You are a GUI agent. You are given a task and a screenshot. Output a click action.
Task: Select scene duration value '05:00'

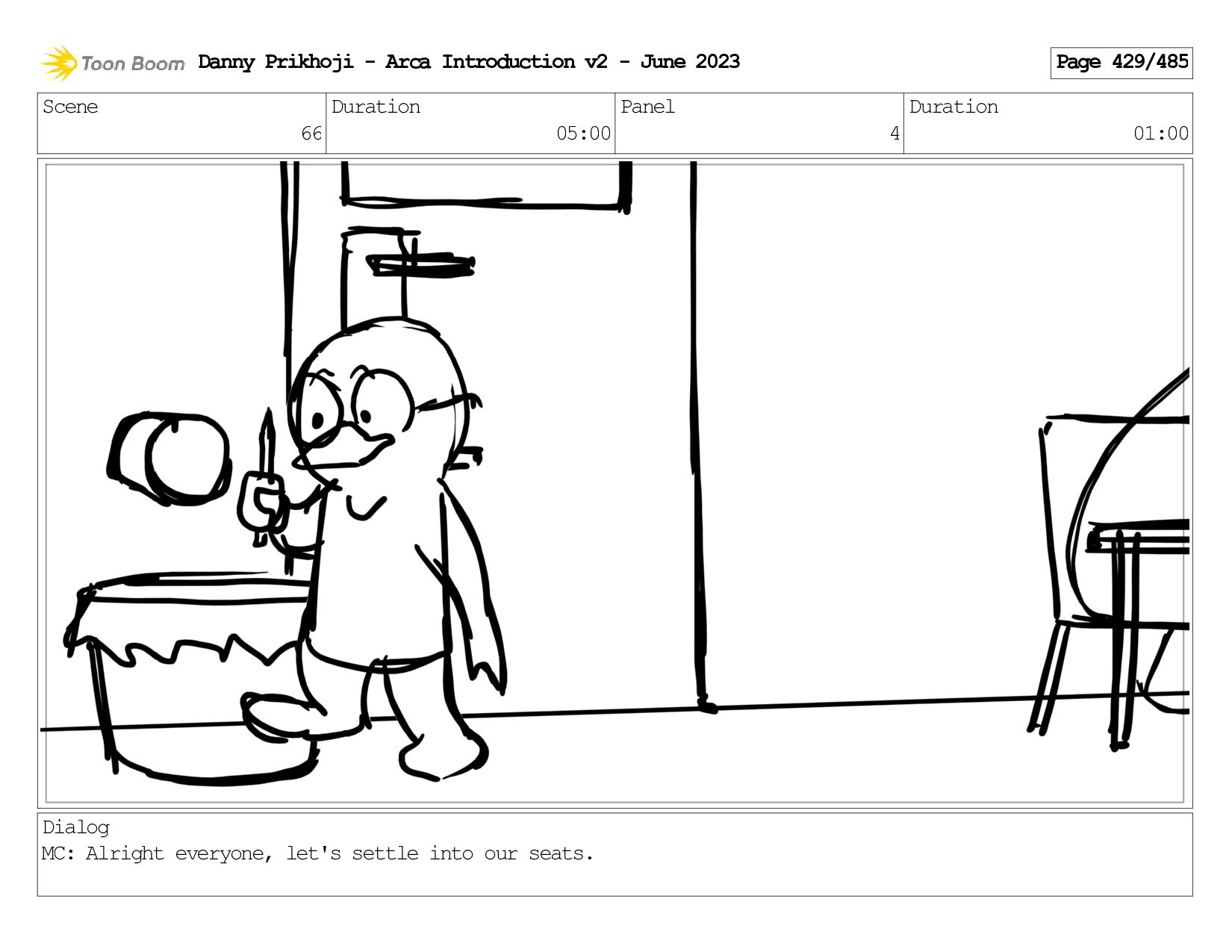(x=584, y=134)
